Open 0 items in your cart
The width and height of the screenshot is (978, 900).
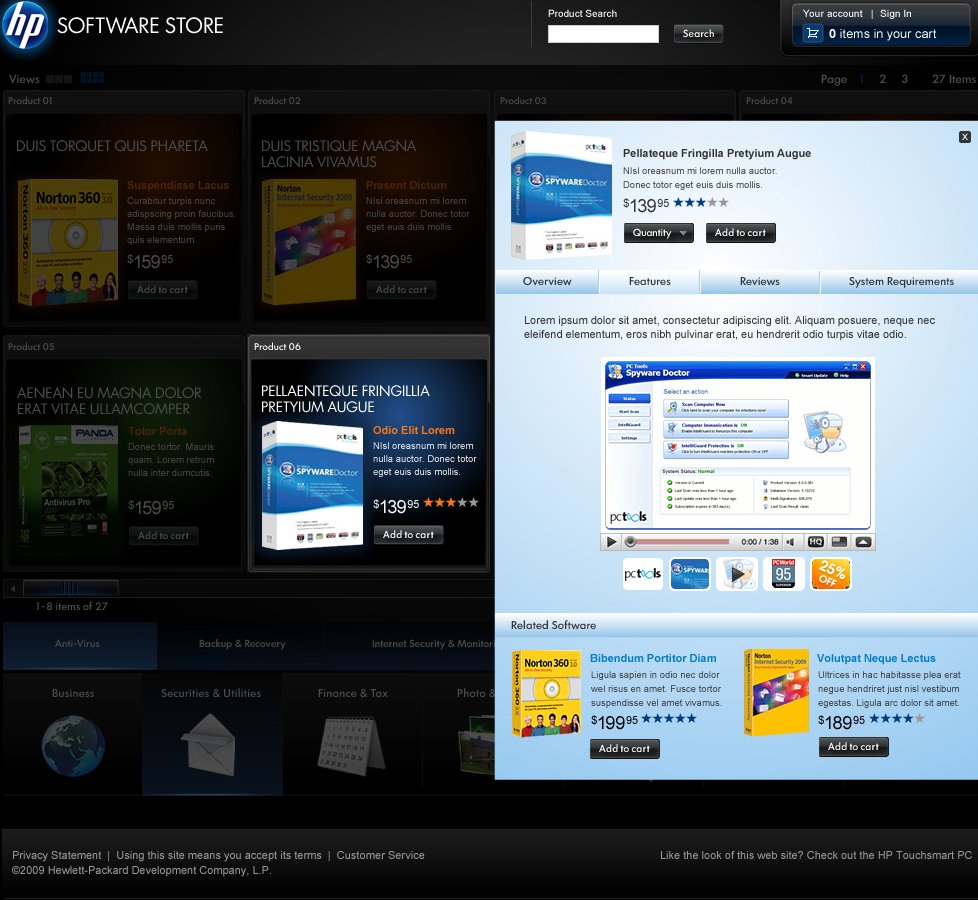882,34
